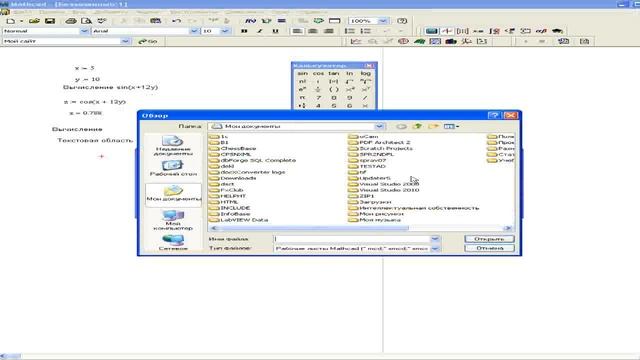Select the Visual Studio 2010 folder
This screenshot has height=360, width=640.
tap(384, 190)
